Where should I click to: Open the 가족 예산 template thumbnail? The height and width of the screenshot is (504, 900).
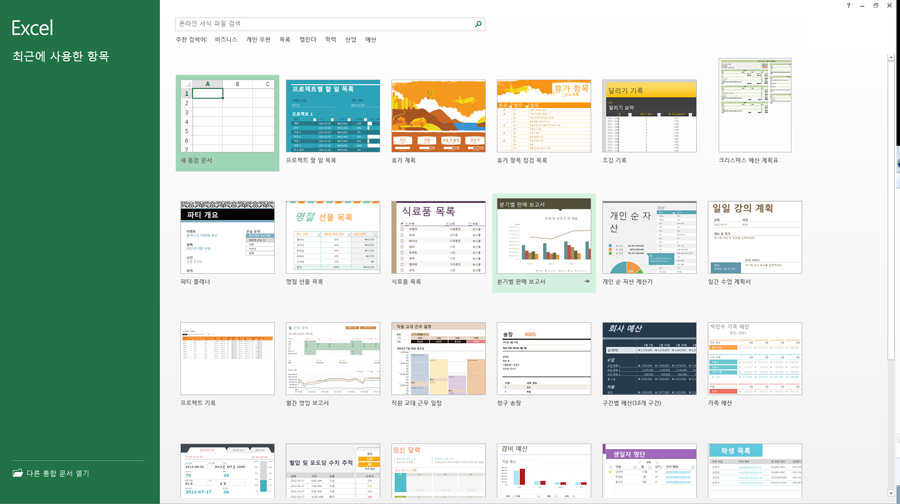pos(755,358)
